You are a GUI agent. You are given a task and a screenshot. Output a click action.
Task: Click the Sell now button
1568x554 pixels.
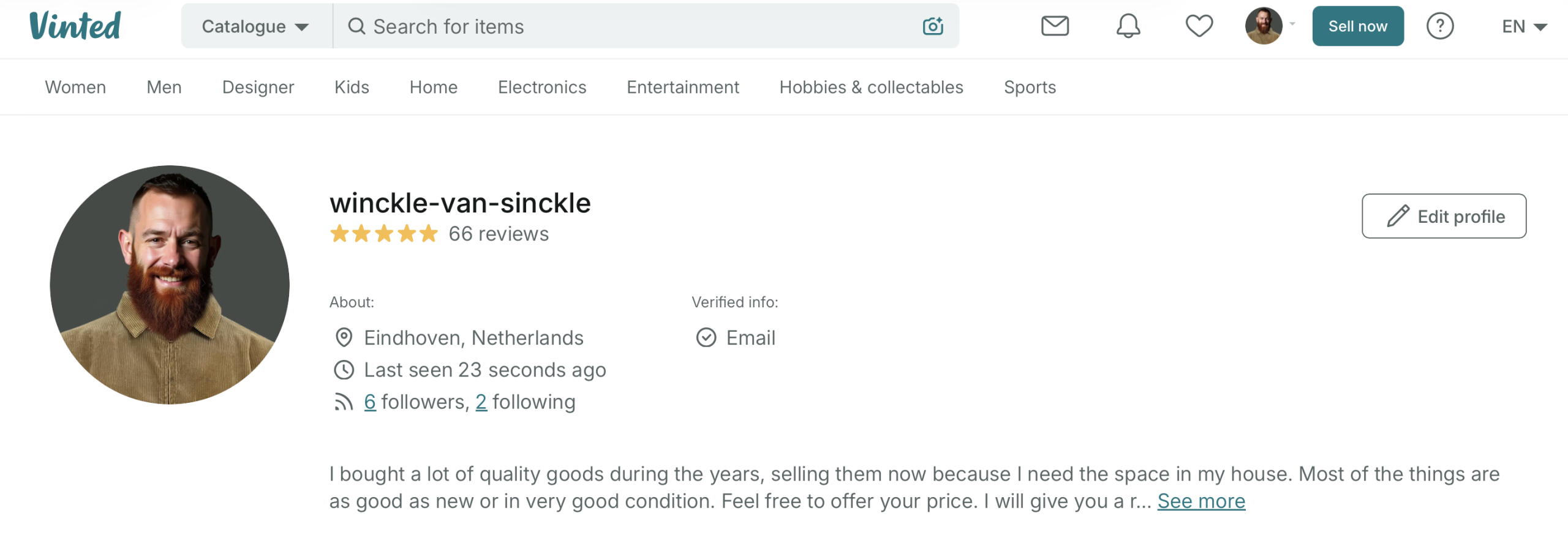pyautogui.click(x=1357, y=26)
